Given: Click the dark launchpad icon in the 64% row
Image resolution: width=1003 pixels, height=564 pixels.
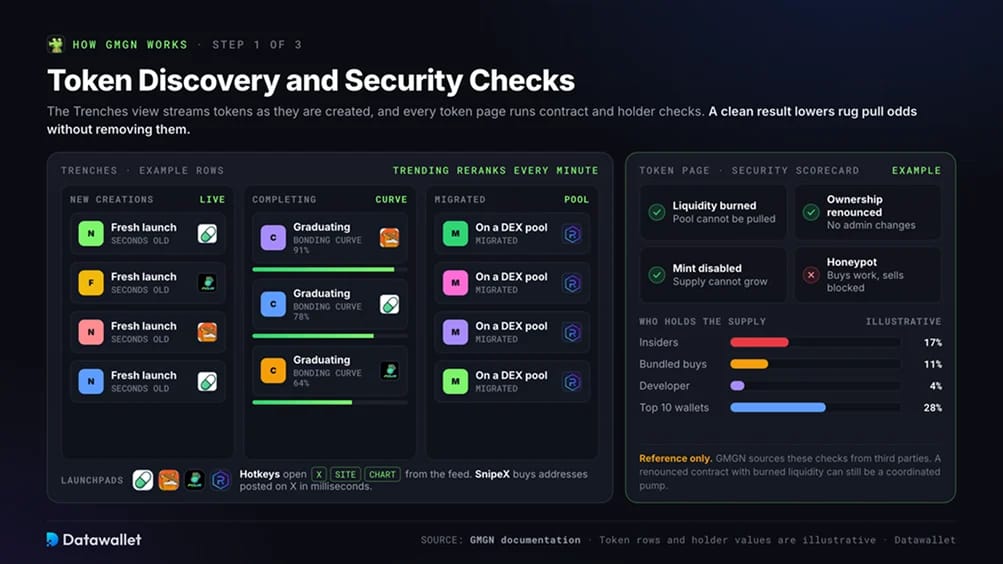Looking at the screenshot, I should coord(390,370).
